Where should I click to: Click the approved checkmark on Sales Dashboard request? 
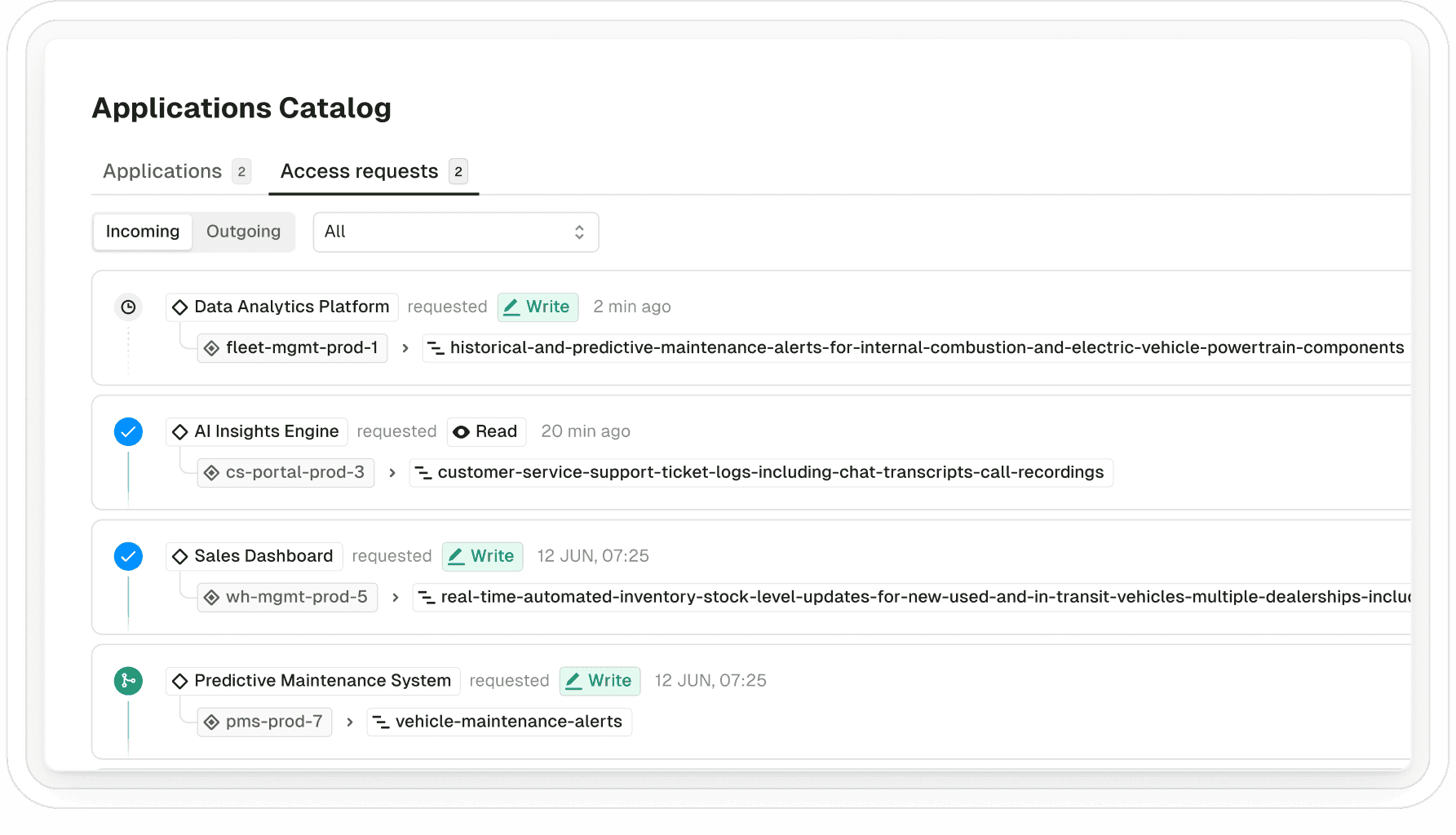pos(128,556)
